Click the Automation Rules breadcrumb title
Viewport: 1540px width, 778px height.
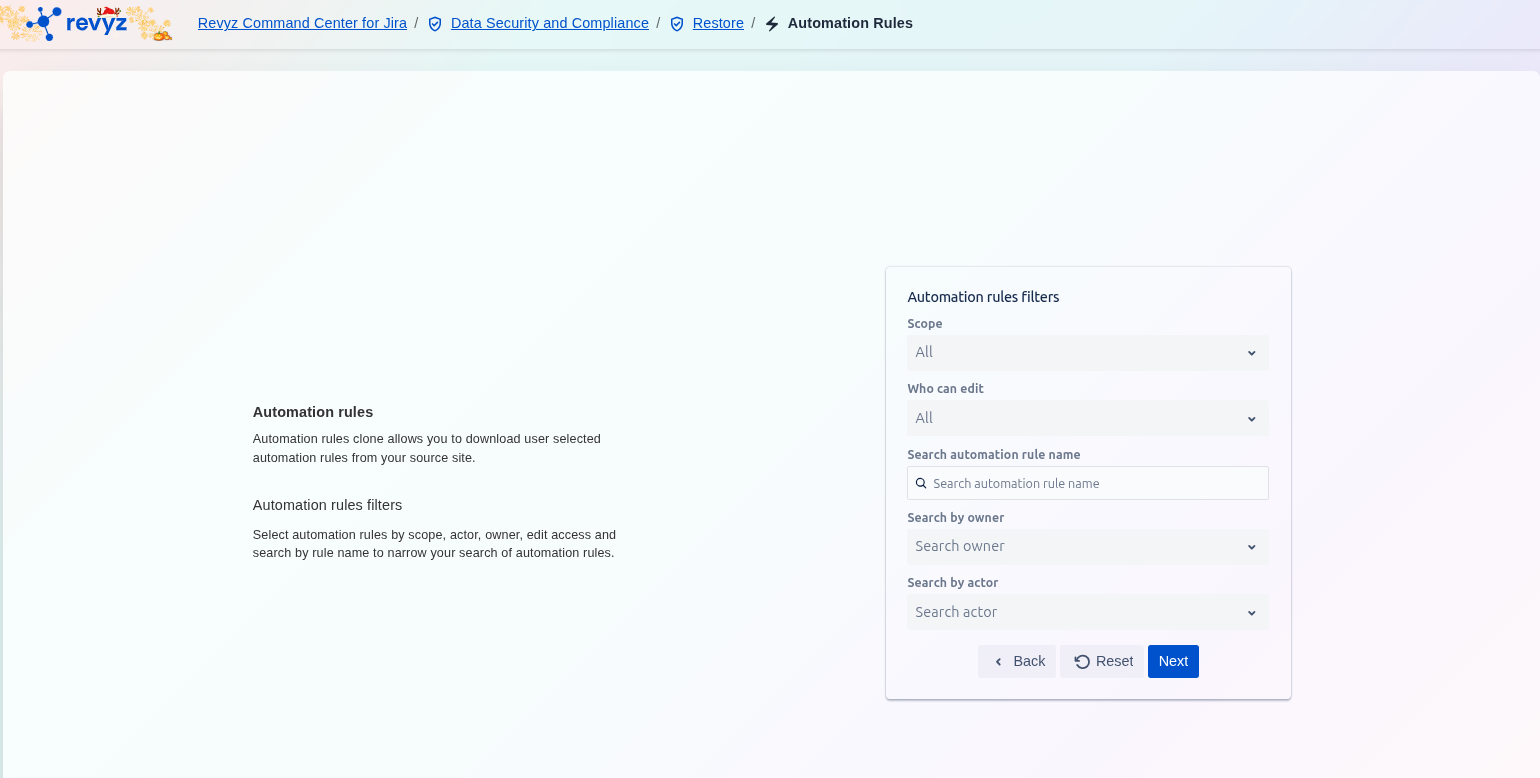pos(850,23)
